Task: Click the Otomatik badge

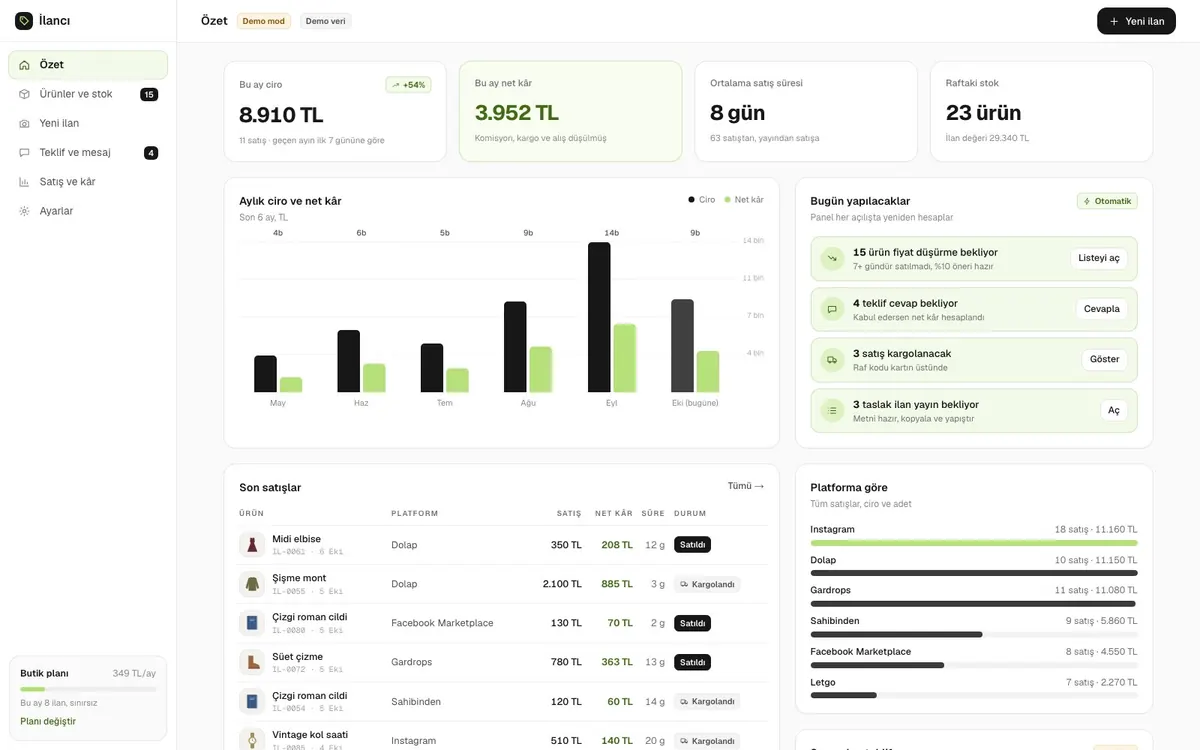Action: coord(1107,201)
